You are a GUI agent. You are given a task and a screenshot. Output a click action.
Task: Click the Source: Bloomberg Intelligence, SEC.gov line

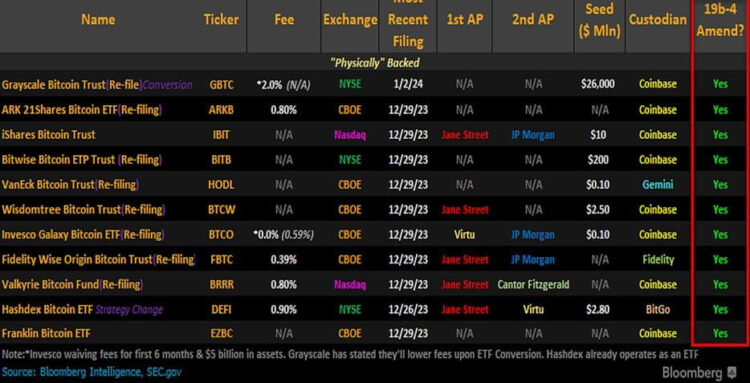tap(92, 372)
